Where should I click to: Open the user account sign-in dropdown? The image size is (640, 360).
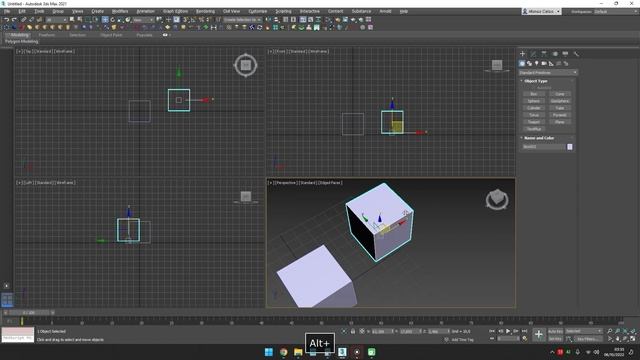[x=541, y=11]
